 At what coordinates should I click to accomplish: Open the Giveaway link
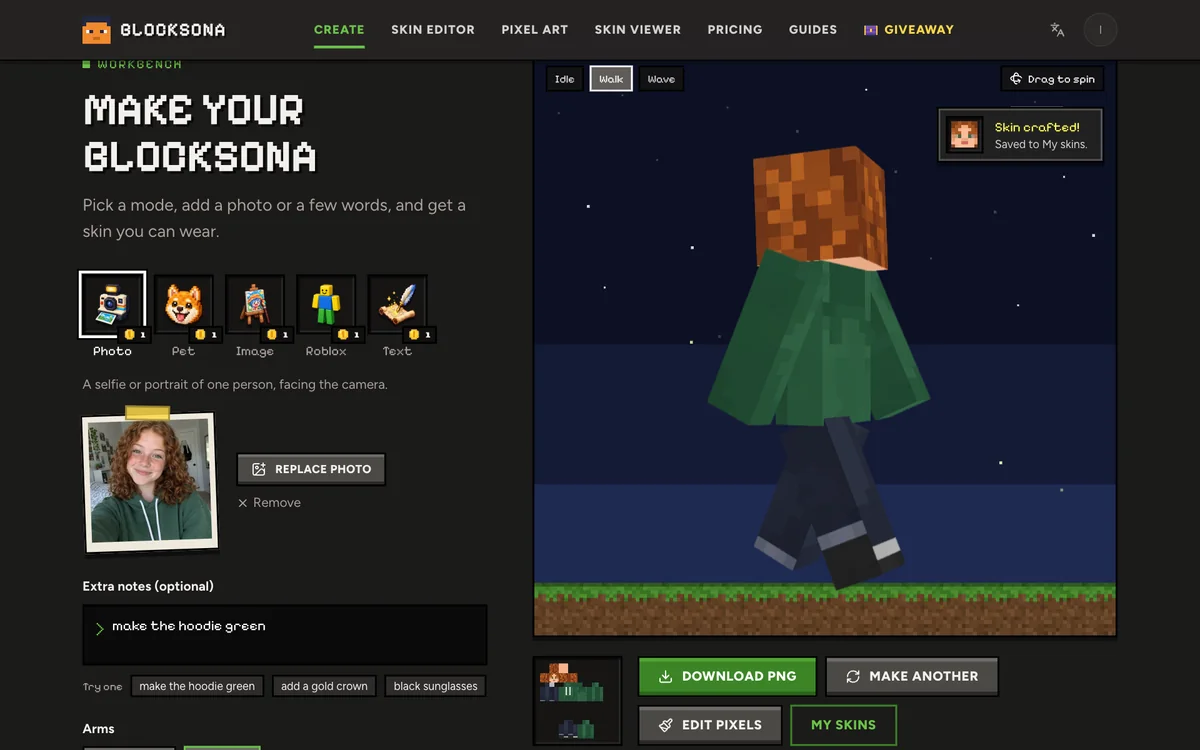[x=909, y=30]
